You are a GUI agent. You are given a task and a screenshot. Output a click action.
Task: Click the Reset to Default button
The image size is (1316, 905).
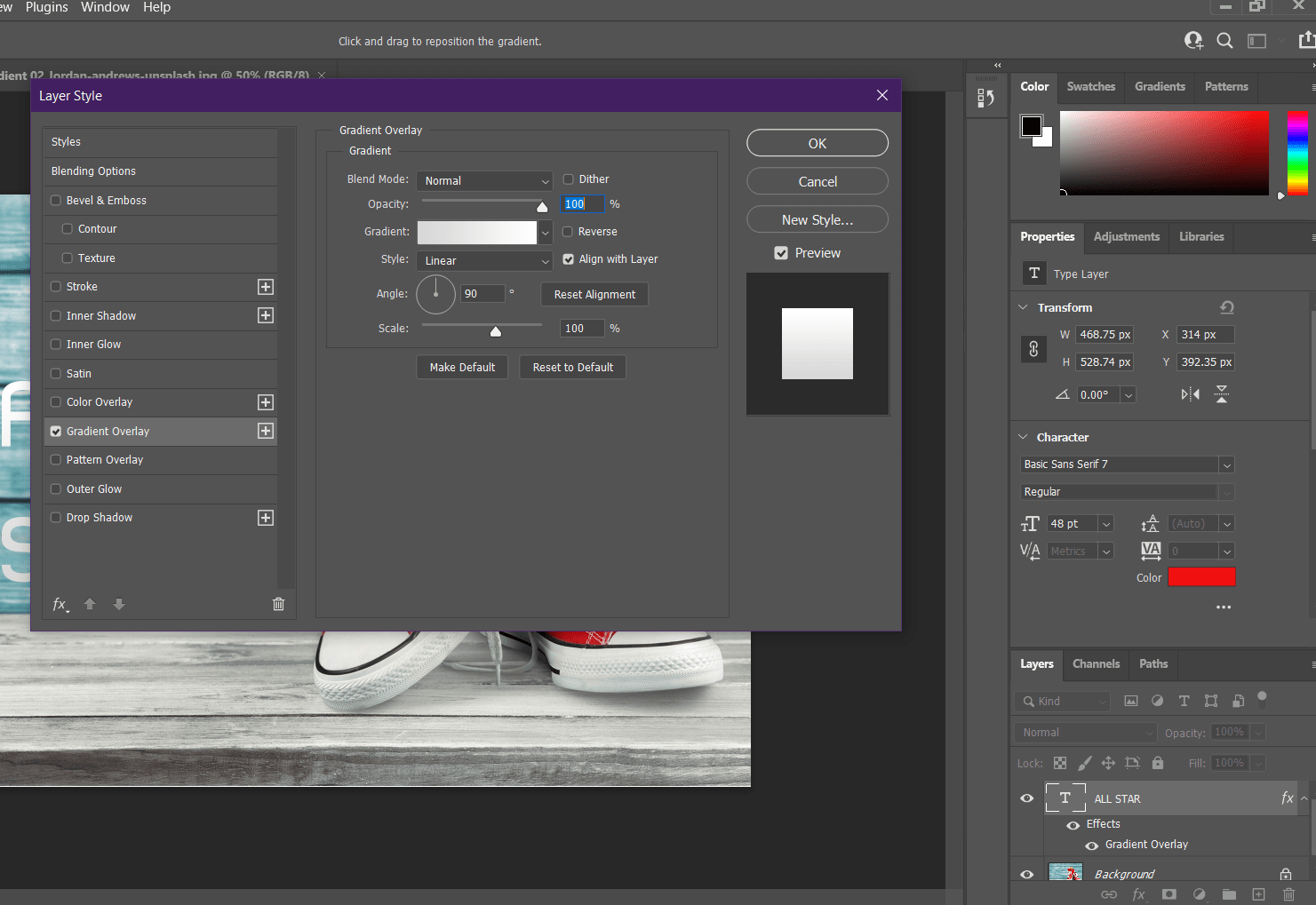point(572,367)
